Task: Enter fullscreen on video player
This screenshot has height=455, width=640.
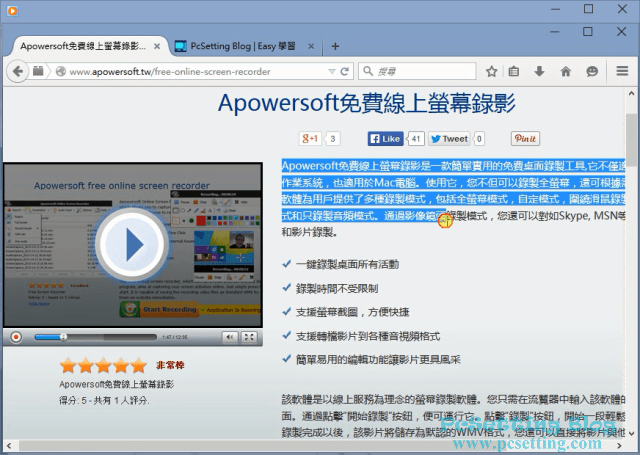Action: coord(249,337)
